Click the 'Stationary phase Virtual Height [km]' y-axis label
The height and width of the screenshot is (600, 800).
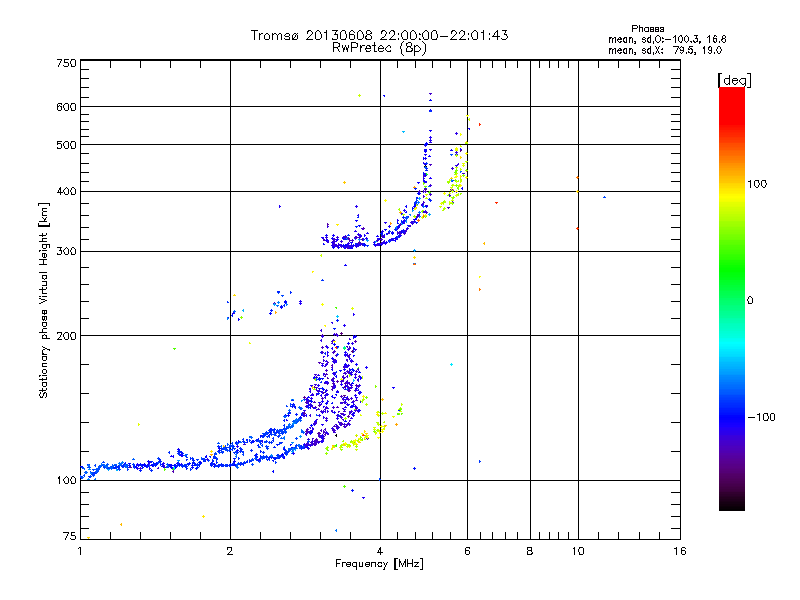click(44, 301)
